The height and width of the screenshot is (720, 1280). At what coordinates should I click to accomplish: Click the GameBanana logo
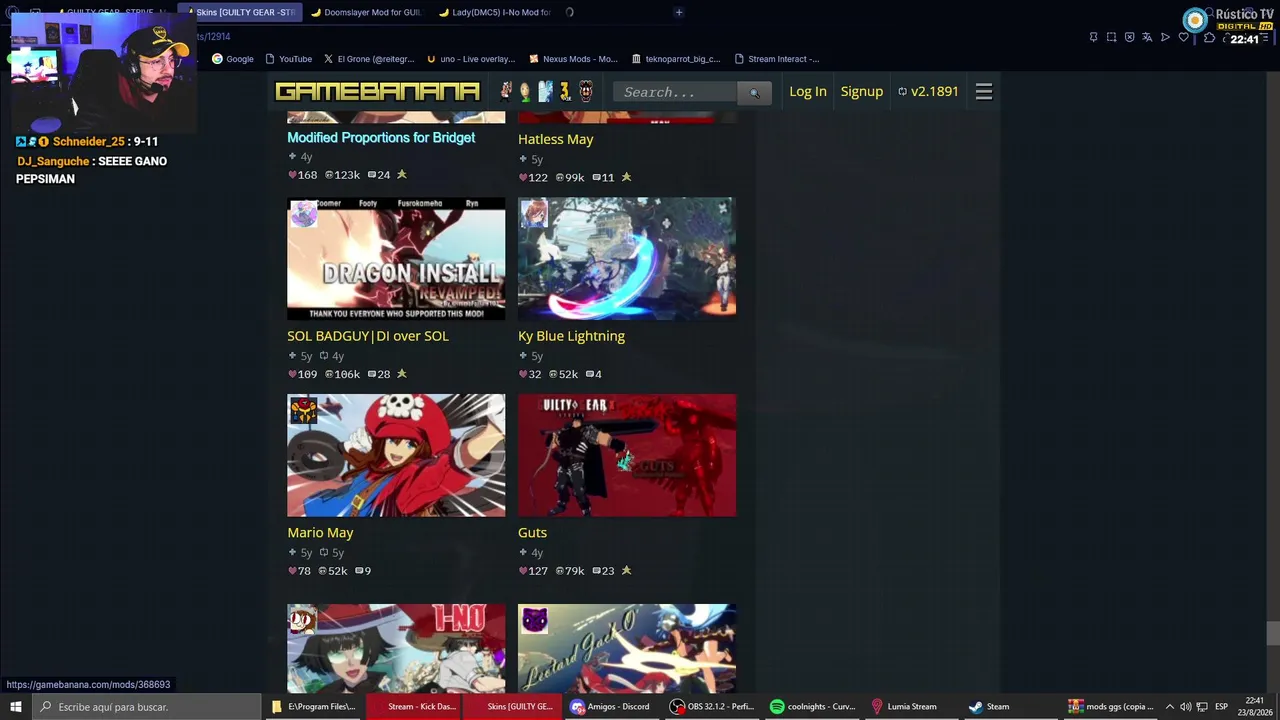378,92
